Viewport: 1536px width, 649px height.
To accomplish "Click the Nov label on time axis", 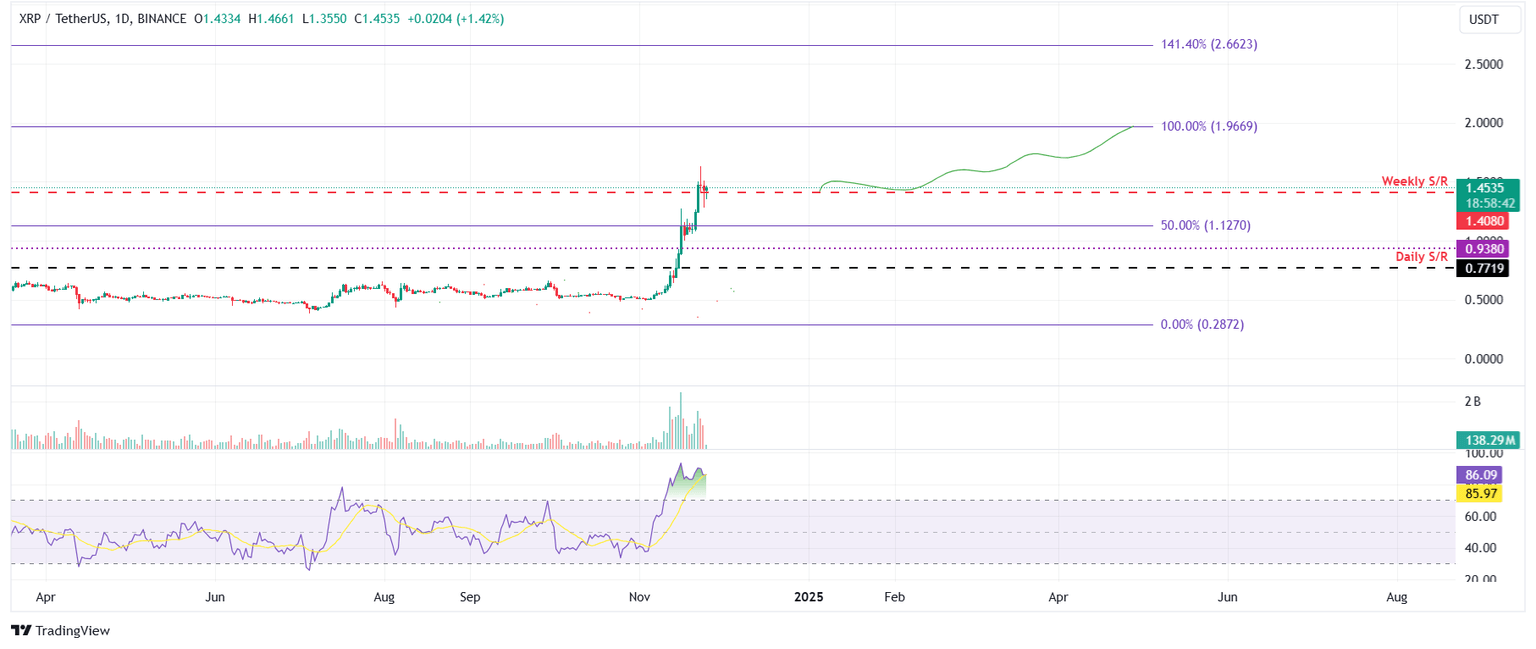I will [638, 597].
